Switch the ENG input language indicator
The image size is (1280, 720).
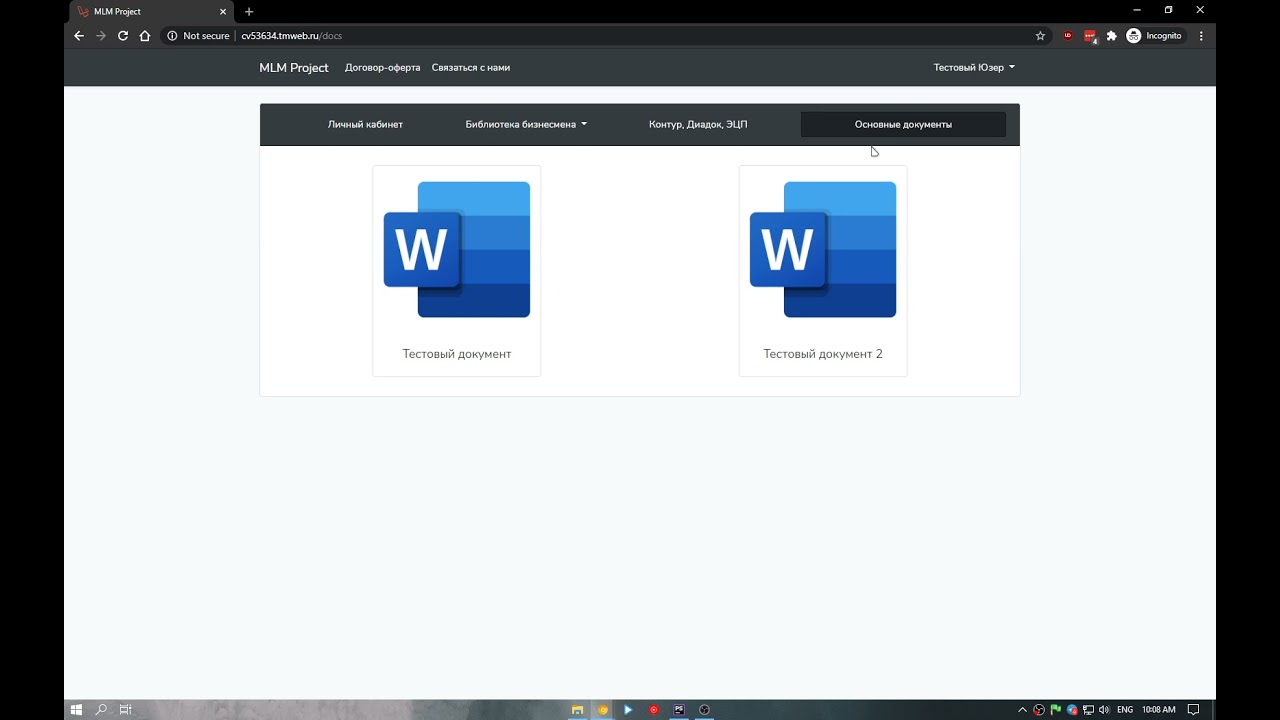(1125, 710)
